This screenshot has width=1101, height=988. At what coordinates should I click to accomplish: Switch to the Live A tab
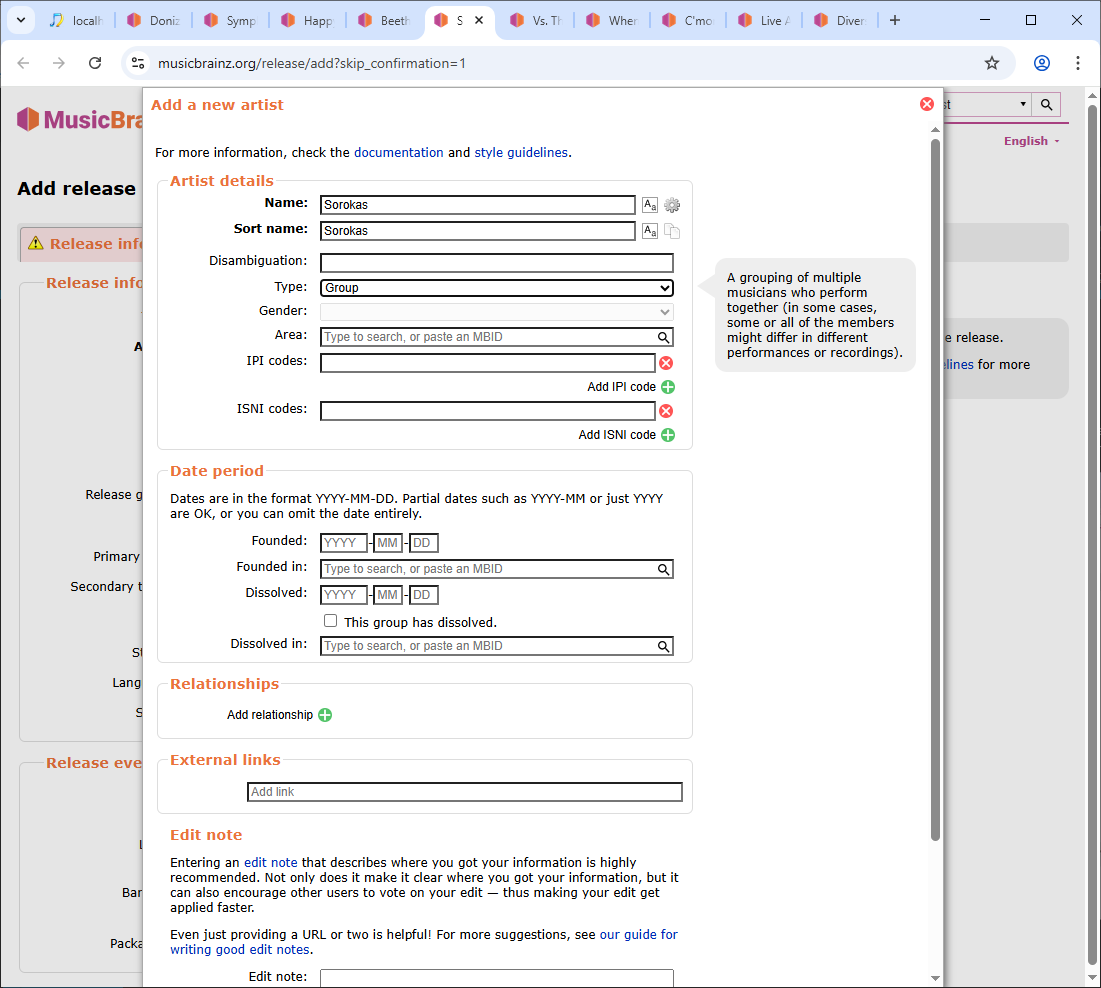(765, 20)
